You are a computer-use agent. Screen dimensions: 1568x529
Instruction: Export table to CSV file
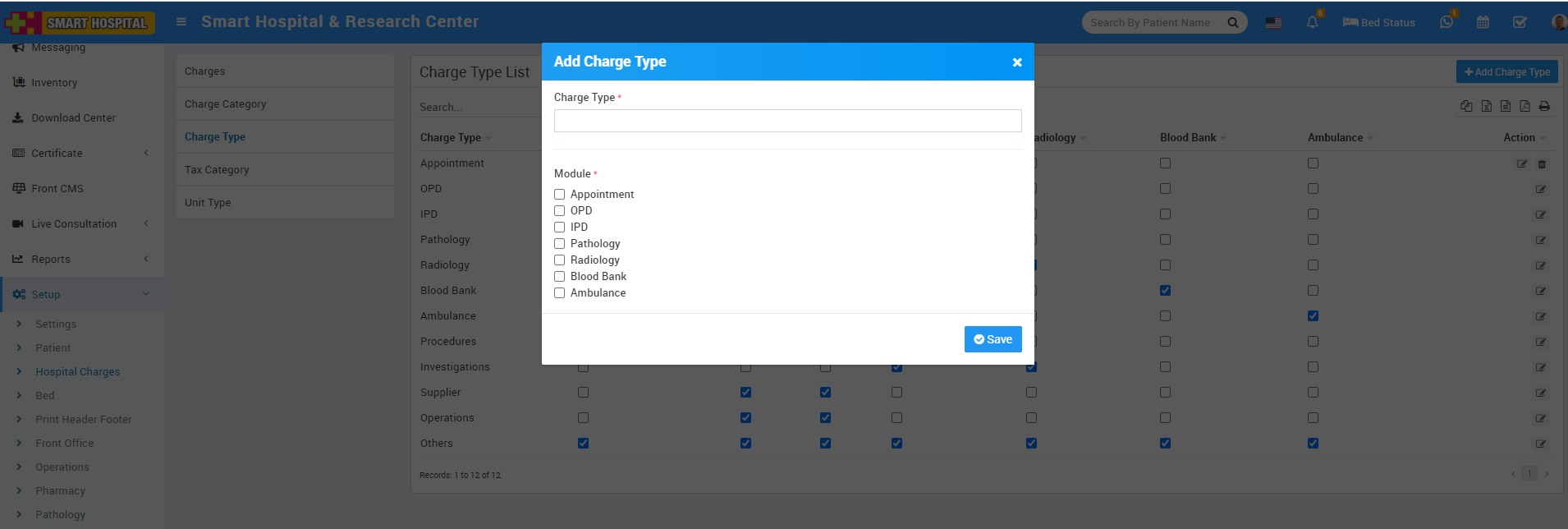tap(1505, 106)
